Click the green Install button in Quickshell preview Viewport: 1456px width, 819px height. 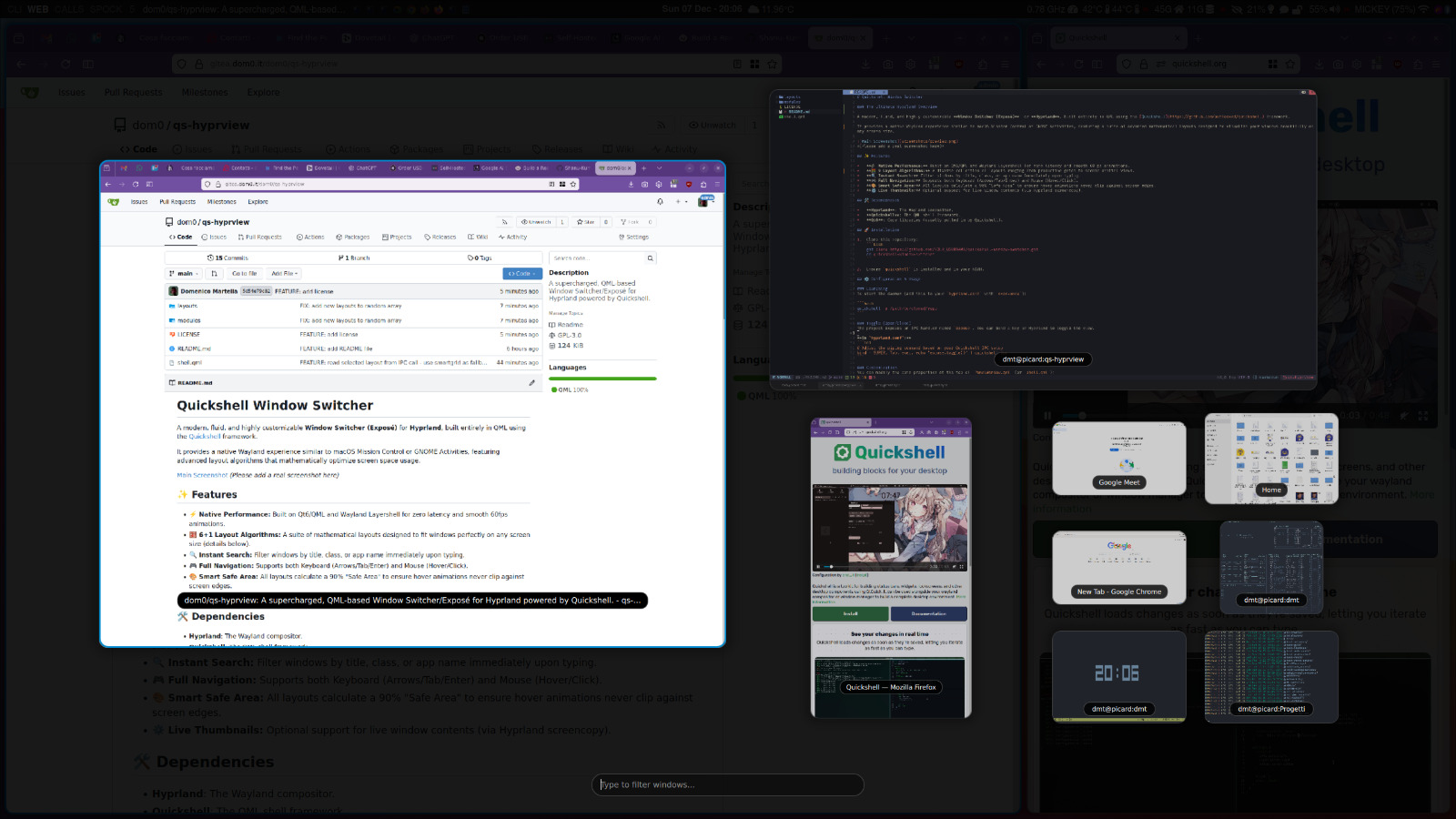coord(850,613)
